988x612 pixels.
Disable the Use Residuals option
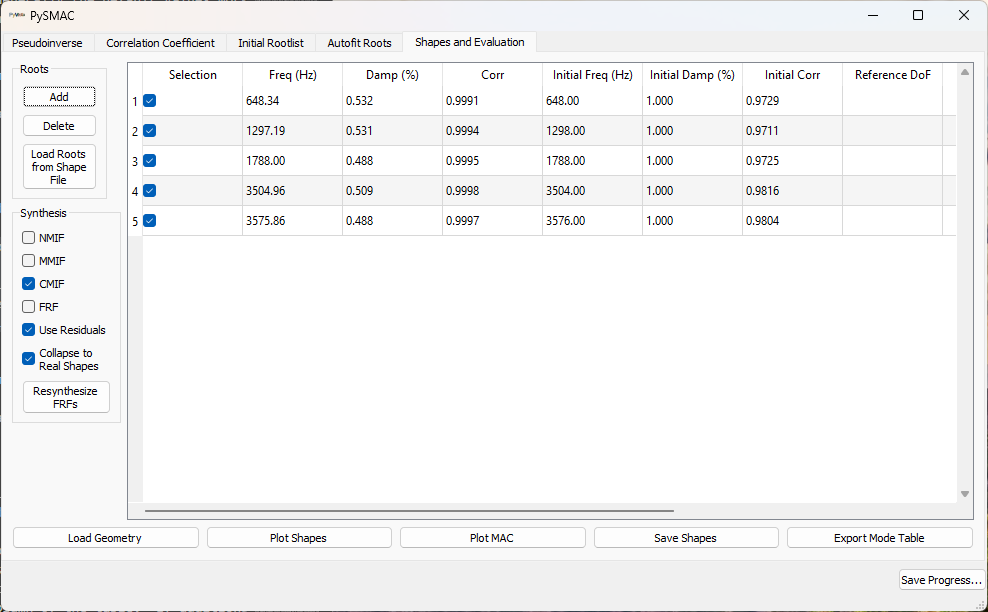tap(28, 330)
